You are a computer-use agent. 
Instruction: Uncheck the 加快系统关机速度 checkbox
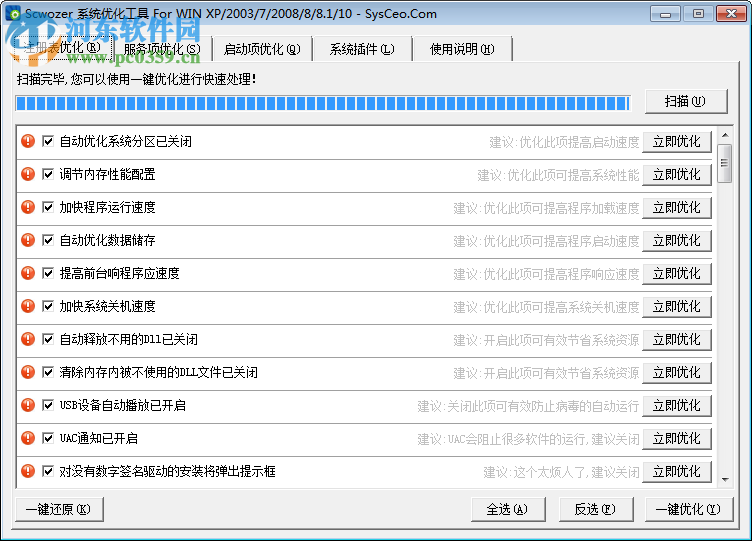tap(47, 306)
